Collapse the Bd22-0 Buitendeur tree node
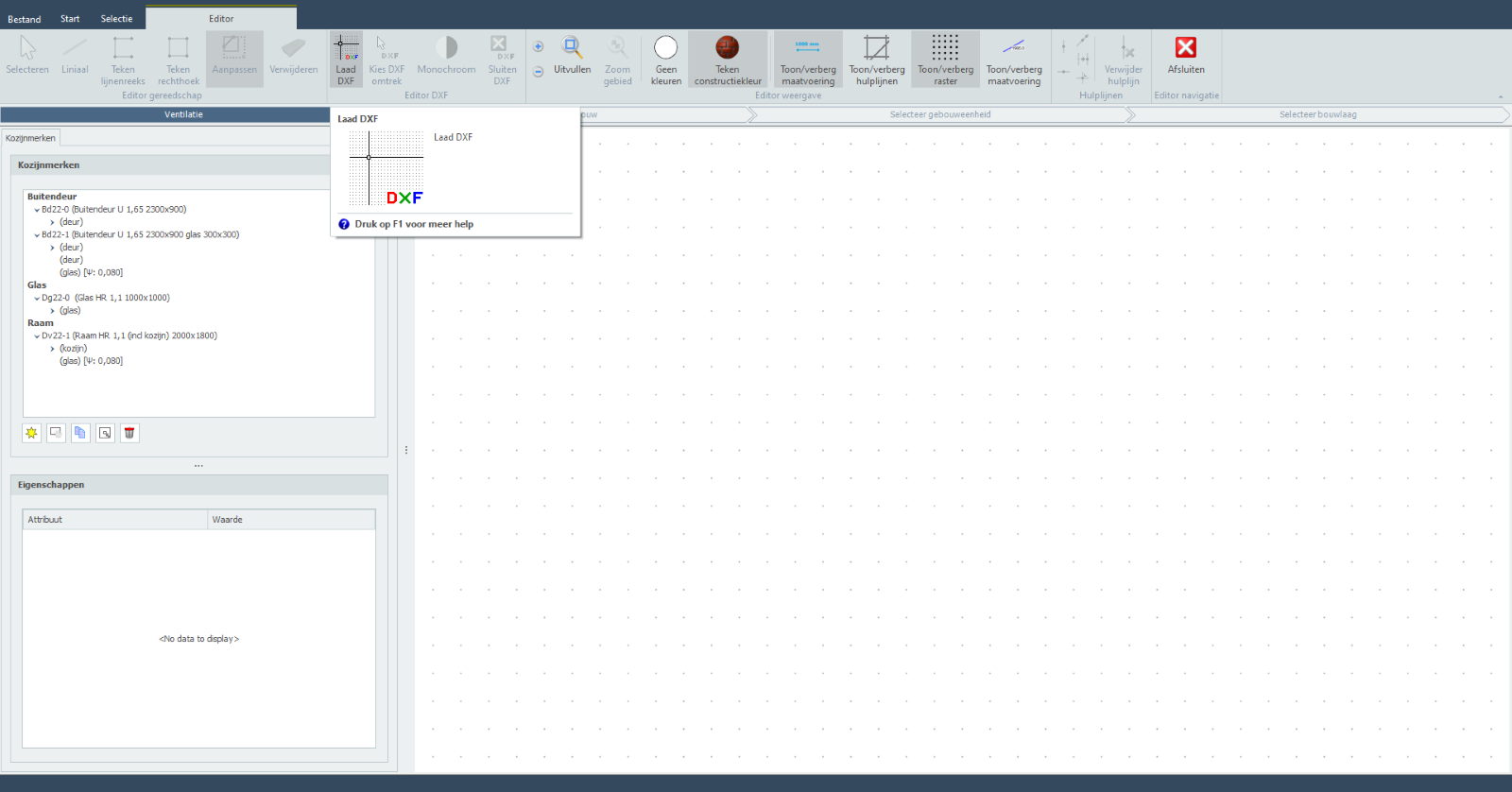Image resolution: width=1512 pixels, height=792 pixels. coord(37,210)
